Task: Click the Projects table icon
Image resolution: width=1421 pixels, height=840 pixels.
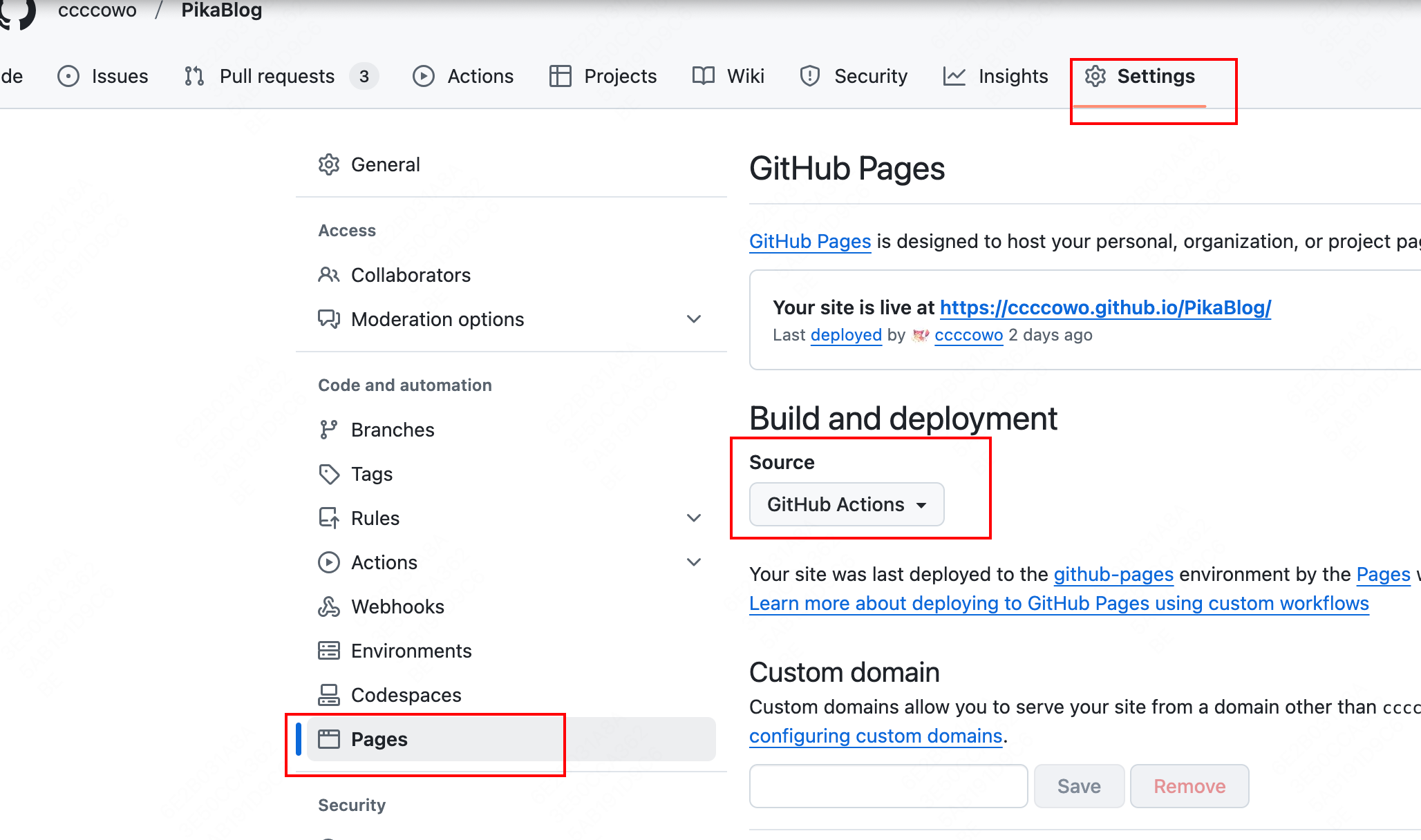Action: pos(561,76)
